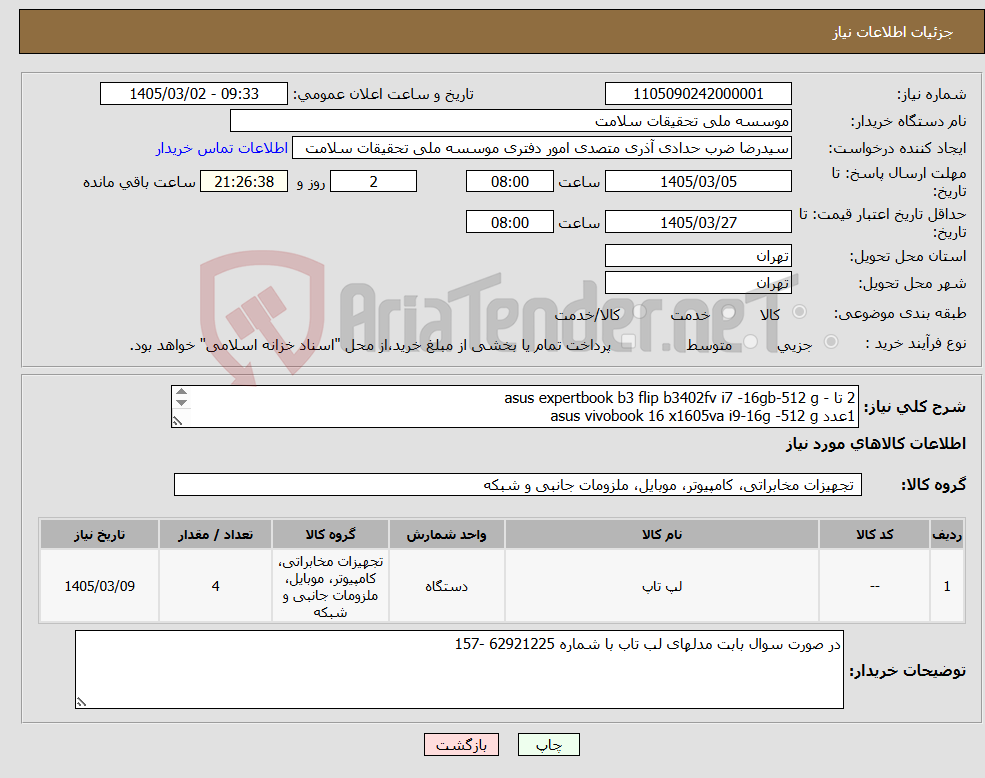985x778 pixels.
Task: Click the description box scroll down arrow
Action: [x=182, y=402]
